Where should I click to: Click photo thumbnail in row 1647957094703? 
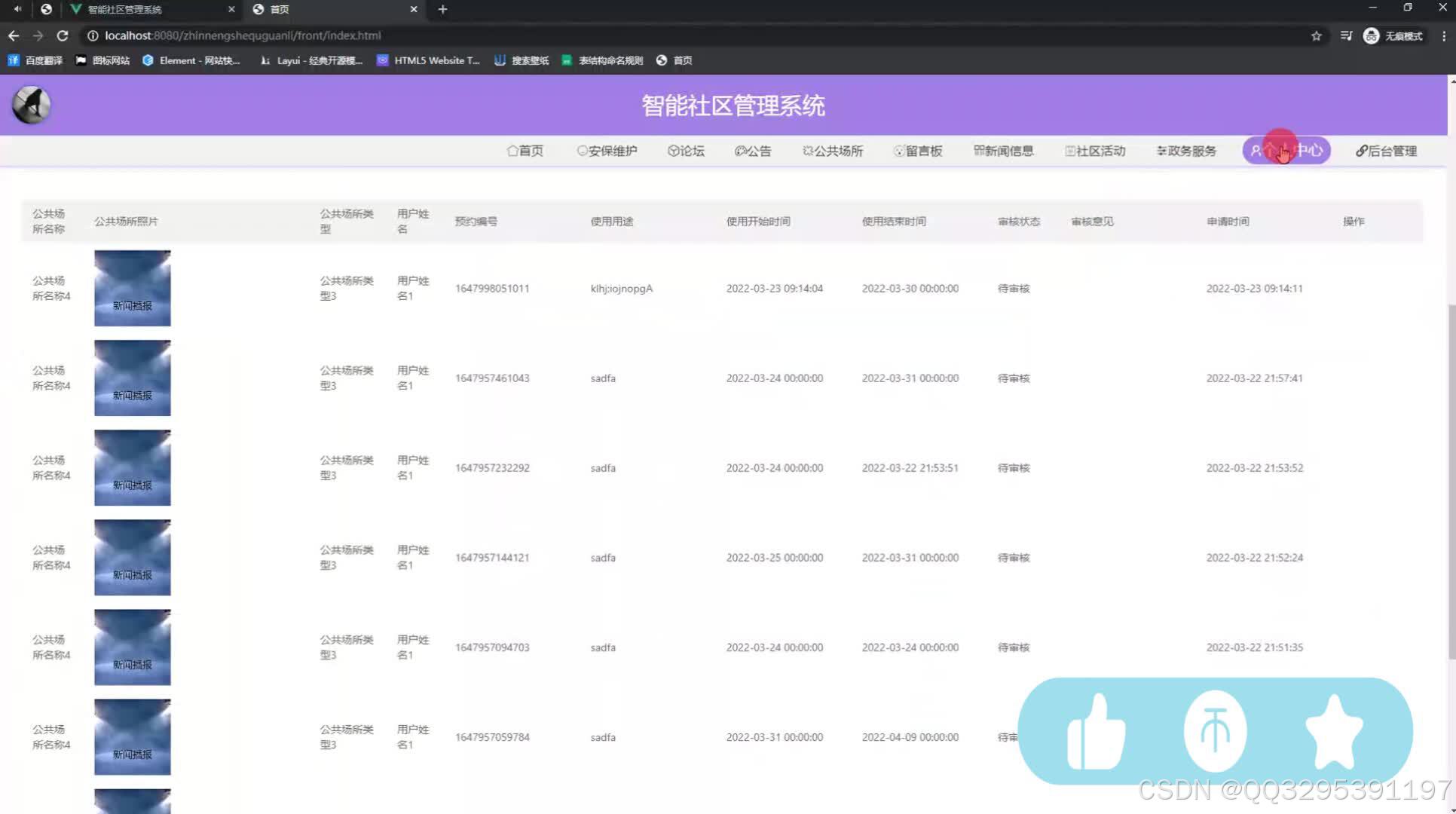point(133,647)
